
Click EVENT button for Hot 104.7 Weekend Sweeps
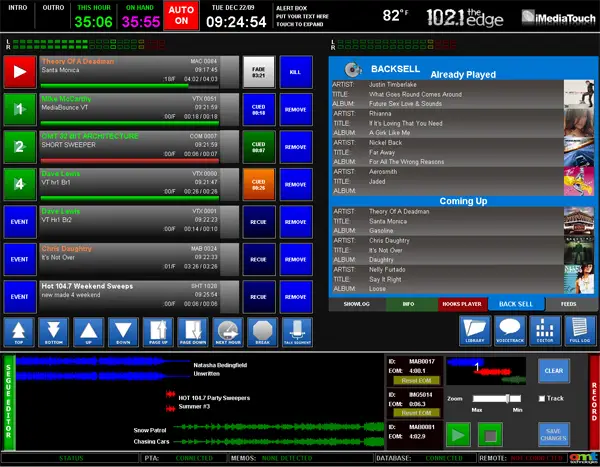(20, 297)
